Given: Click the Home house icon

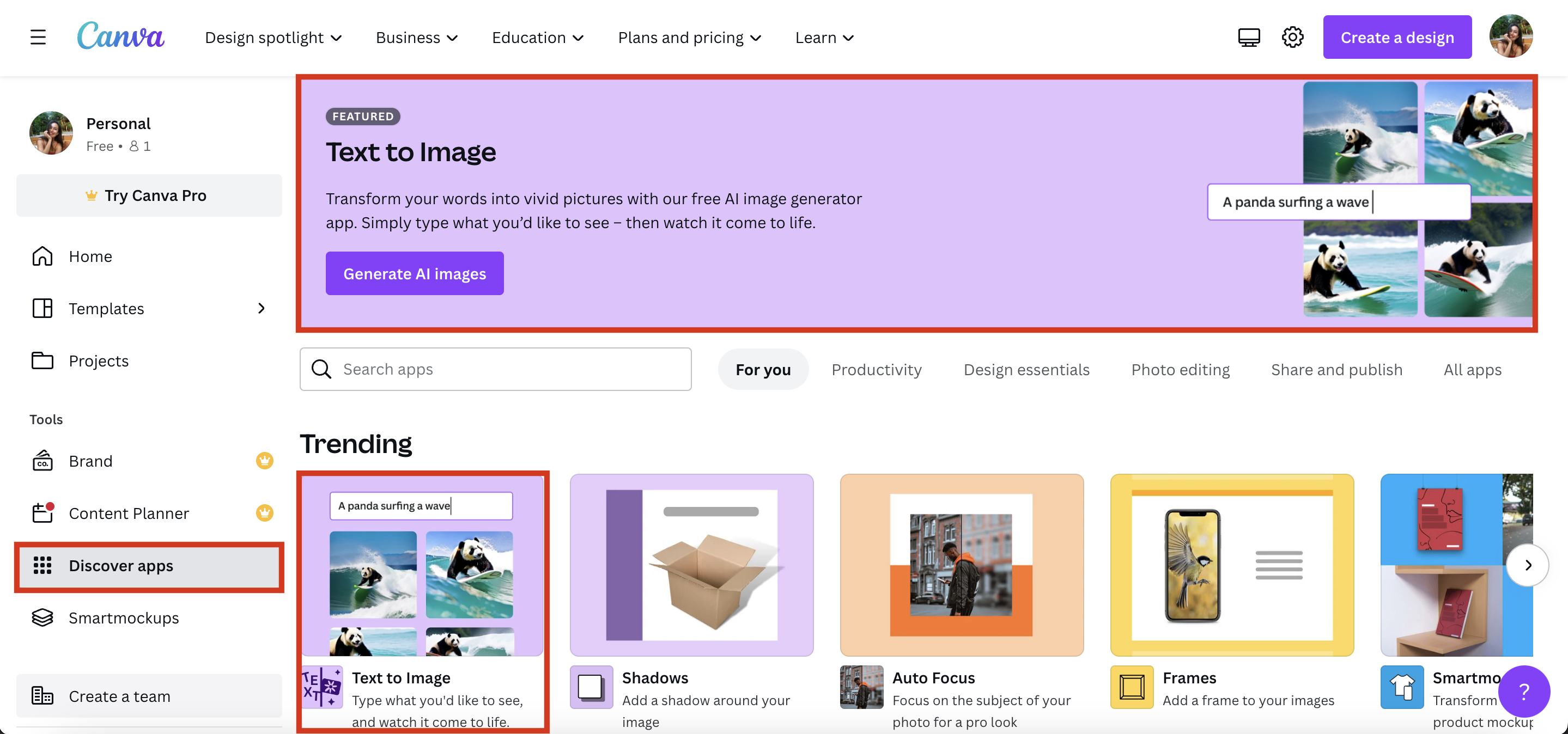Looking at the screenshot, I should pyautogui.click(x=42, y=256).
